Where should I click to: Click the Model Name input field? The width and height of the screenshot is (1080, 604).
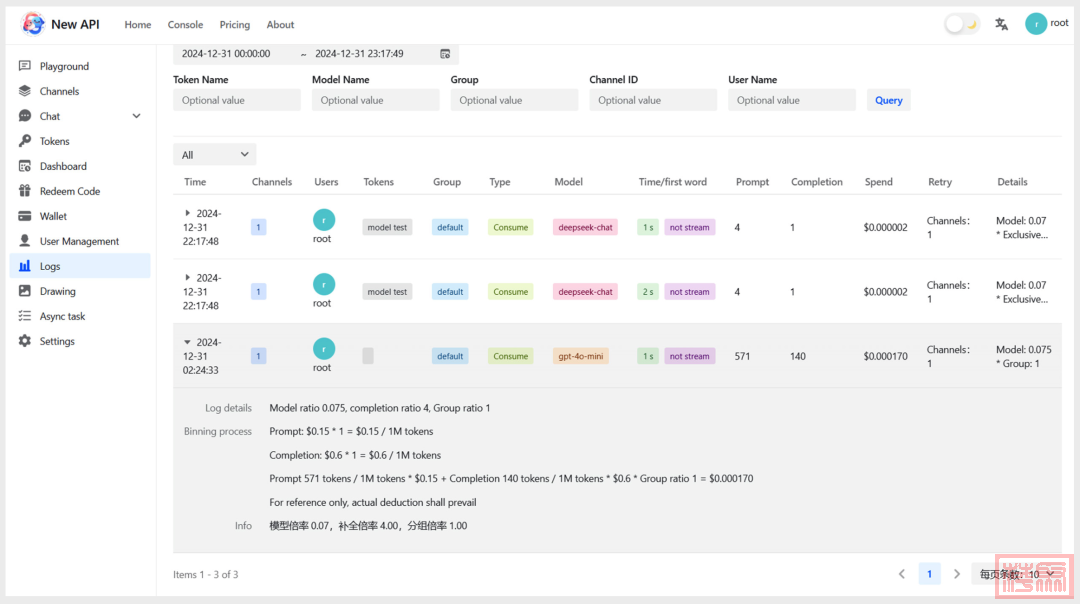(x=375, y=100)
